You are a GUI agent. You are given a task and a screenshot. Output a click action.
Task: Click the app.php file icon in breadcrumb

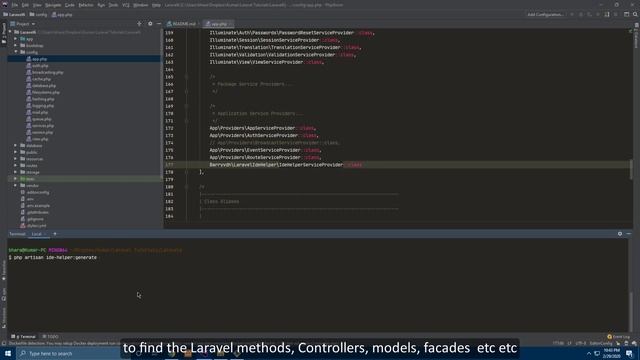[x=54, y=15]
